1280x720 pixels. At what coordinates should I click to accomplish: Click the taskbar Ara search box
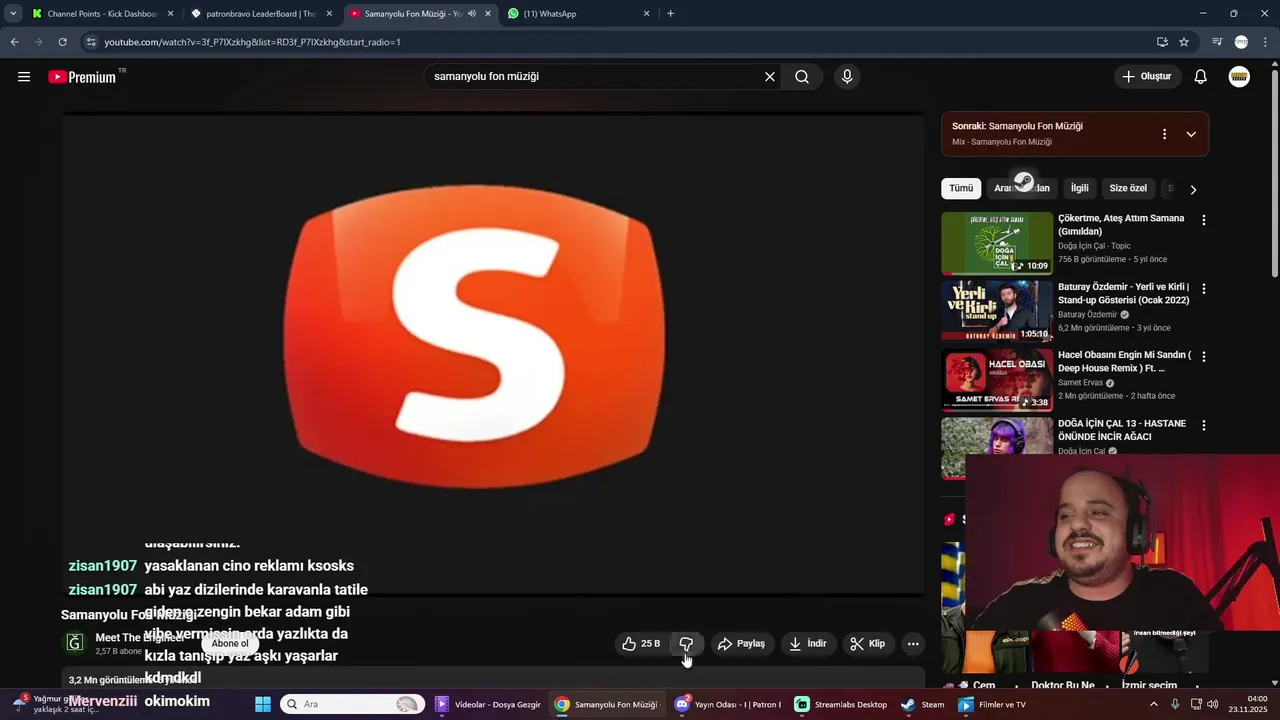(351, 704)
